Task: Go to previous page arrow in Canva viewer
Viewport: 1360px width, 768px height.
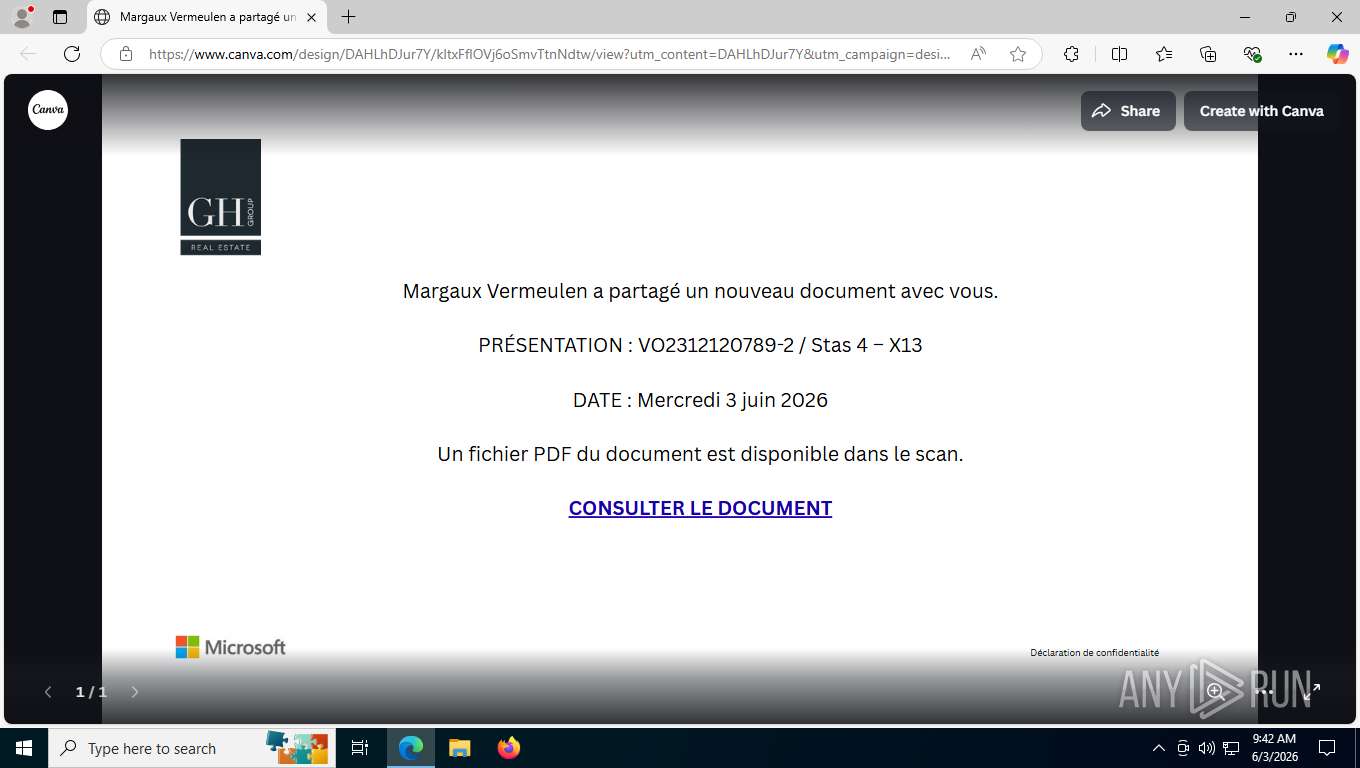Action: coord(48,692)
